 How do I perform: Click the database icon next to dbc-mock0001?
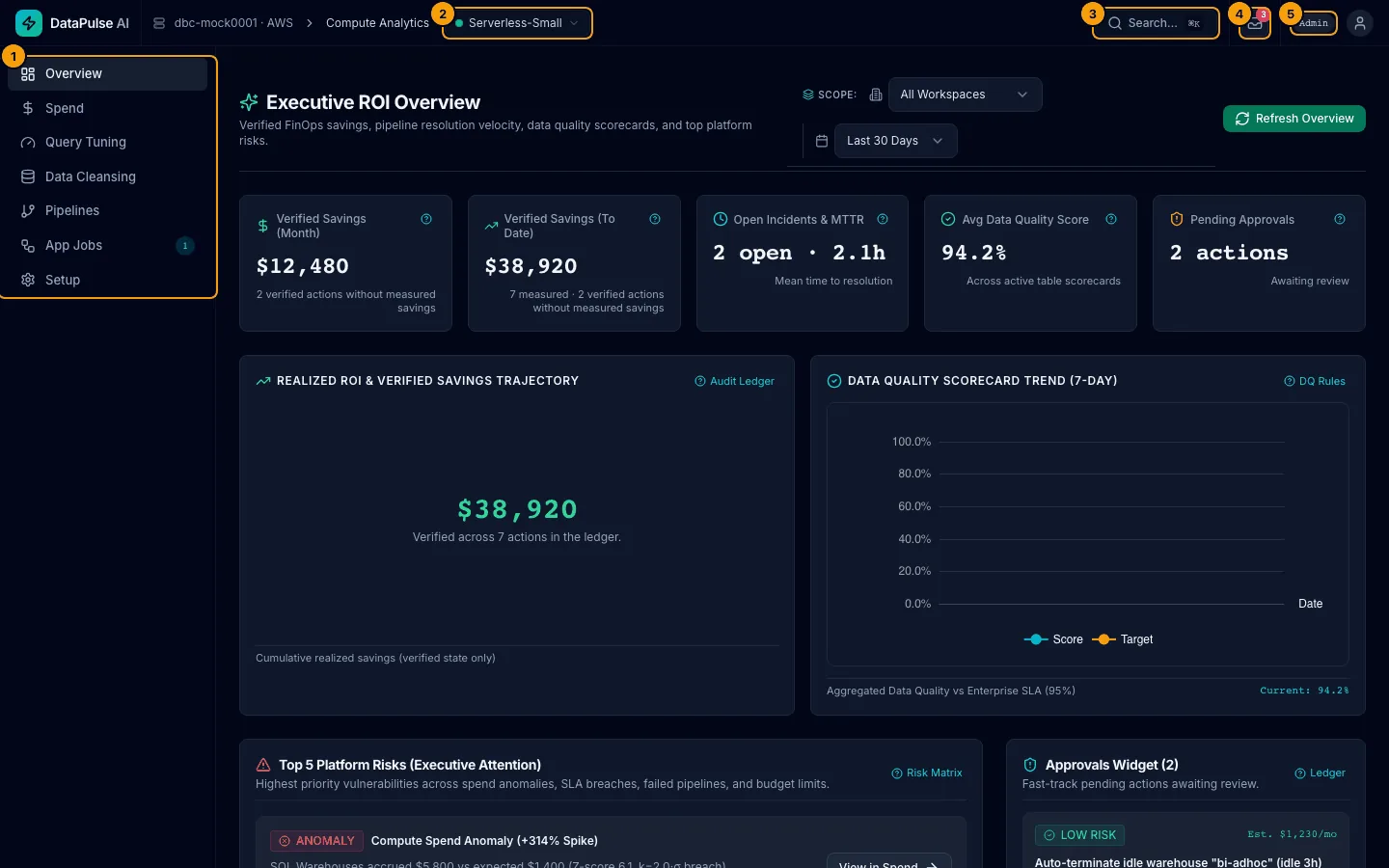tap(159, 23)
